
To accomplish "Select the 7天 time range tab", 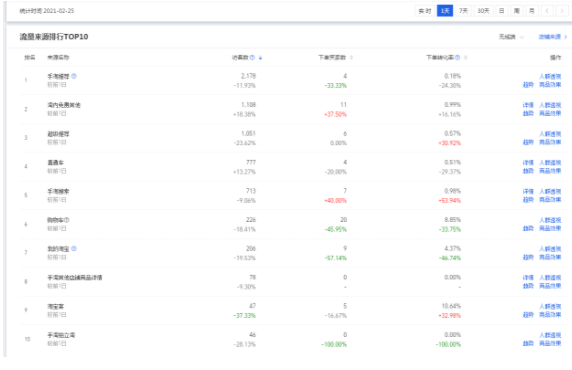I will [x=463, y=11].
